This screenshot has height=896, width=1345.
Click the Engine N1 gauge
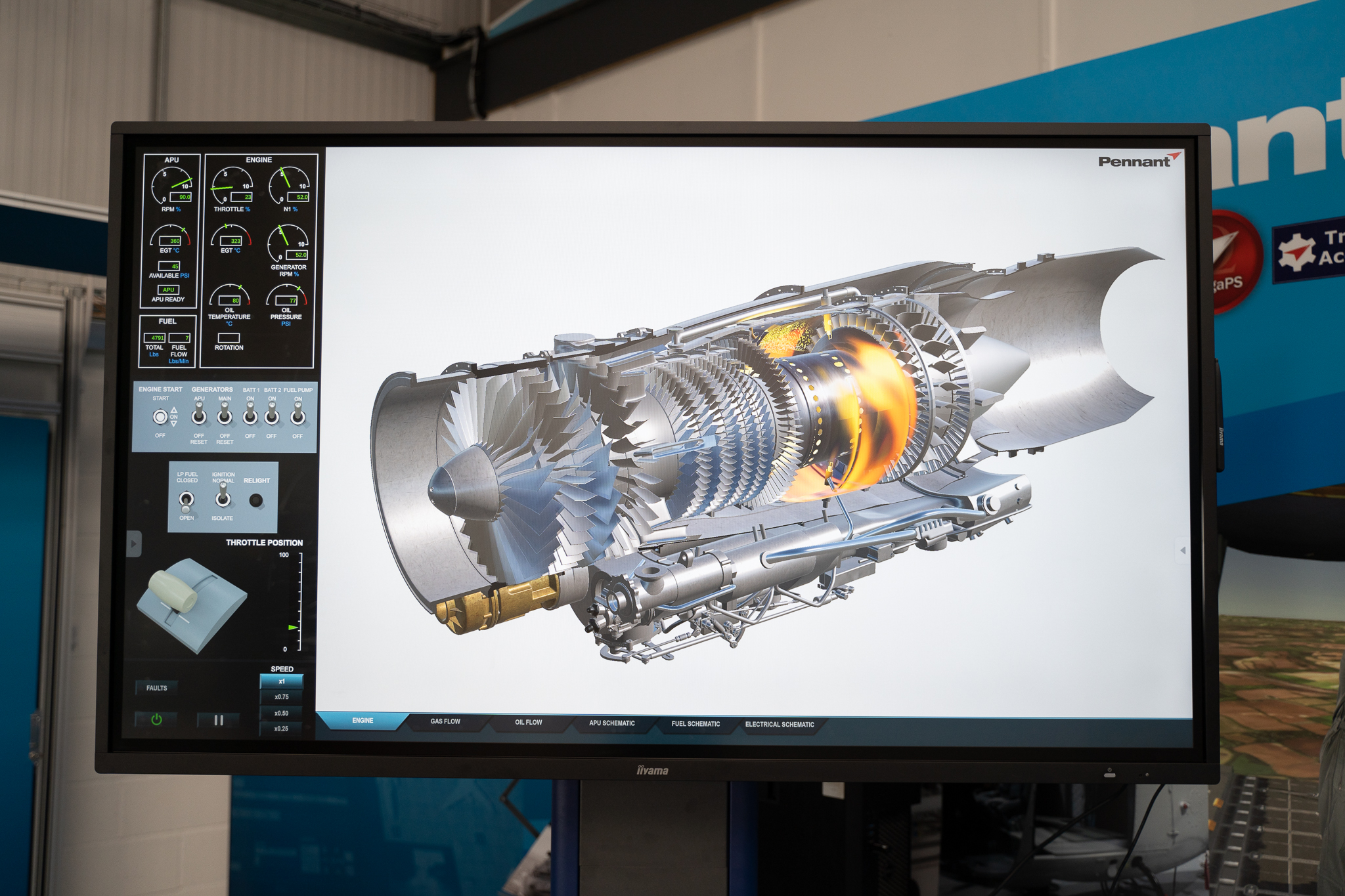[x=289, y=186]
